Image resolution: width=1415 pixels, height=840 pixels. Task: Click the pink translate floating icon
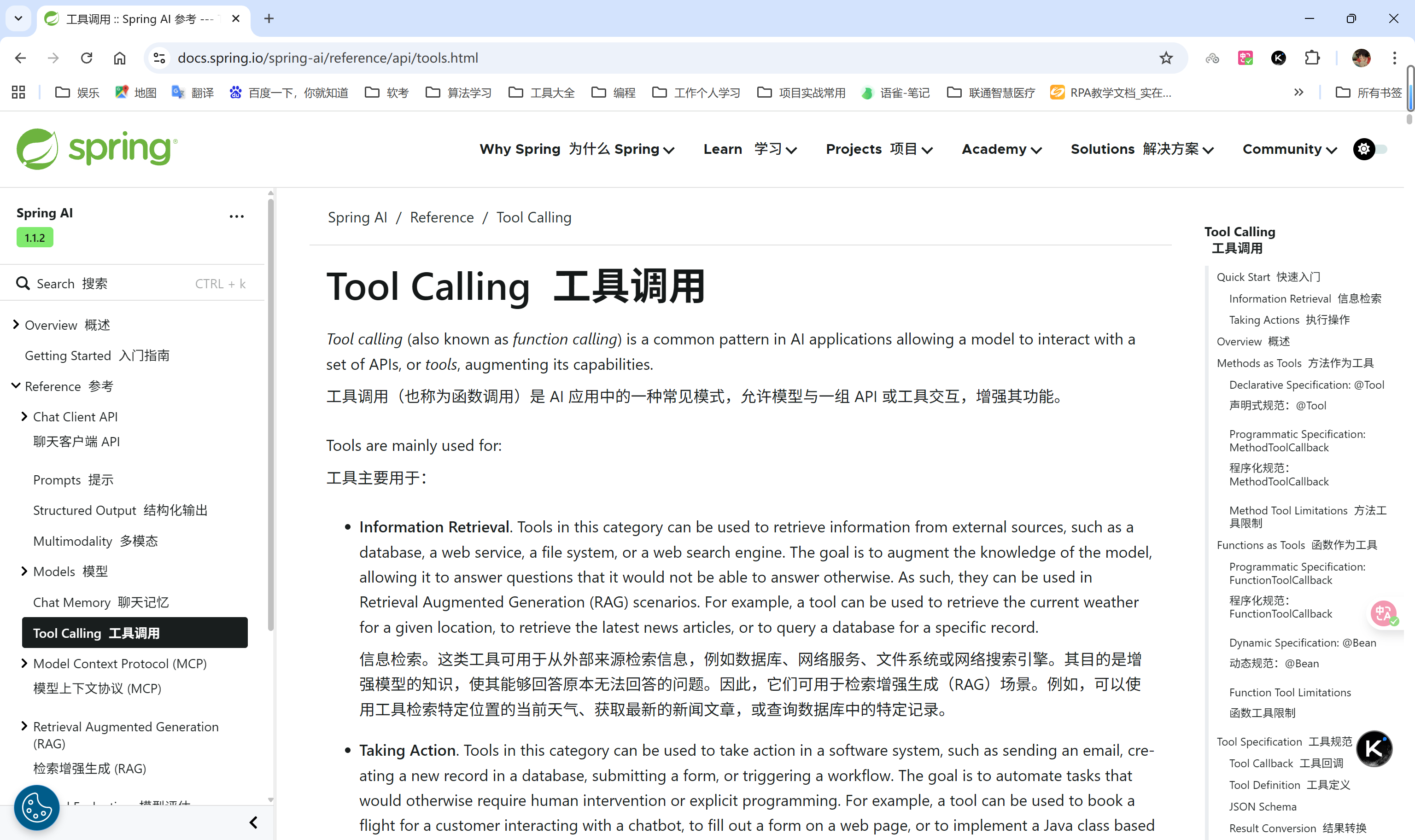coord(1383,613)
